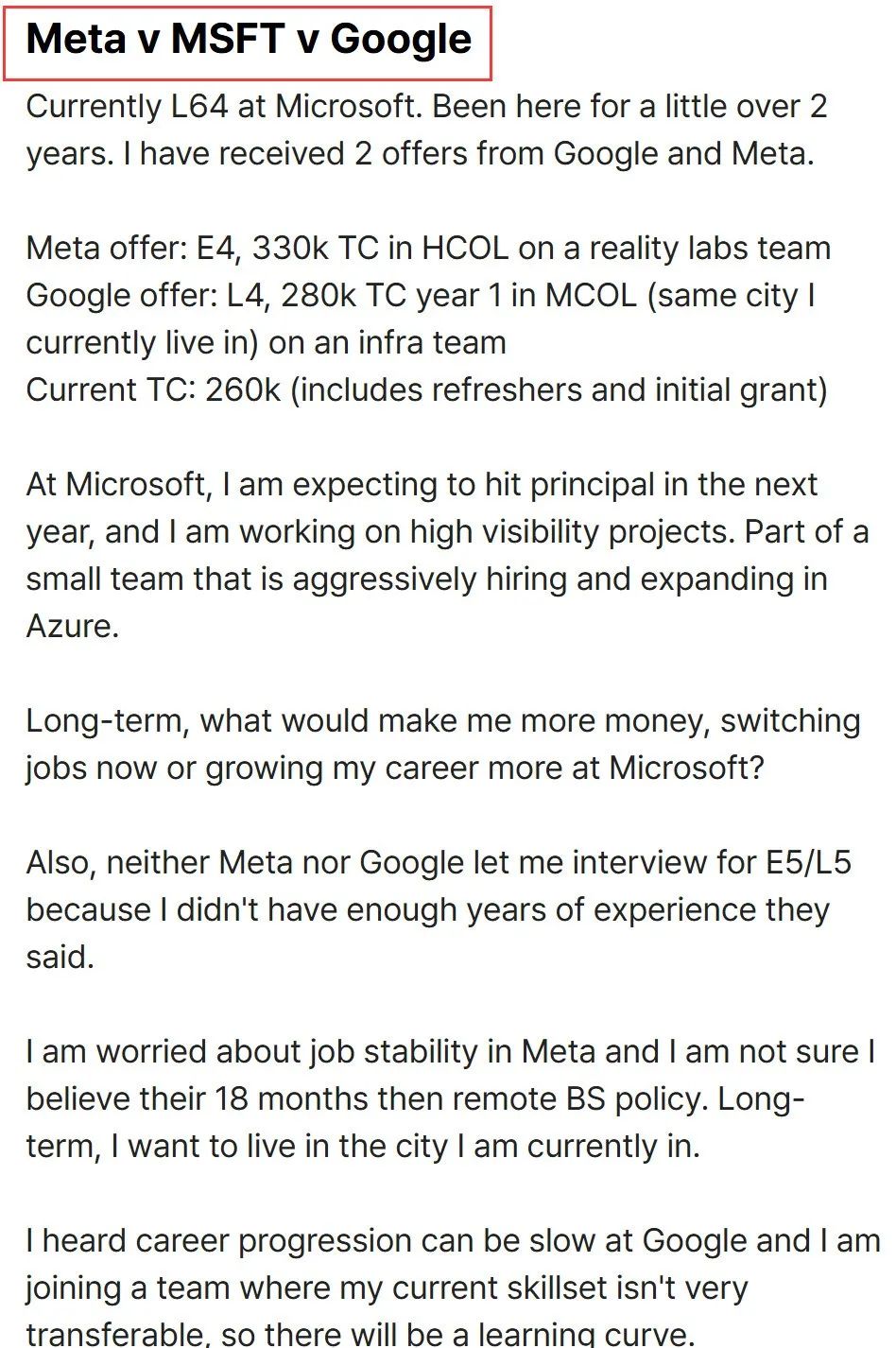The height and width of the screenshot is (1348, 896).
Task: Click the word "Azure." ending the paragraph
Action: point(73,626)
